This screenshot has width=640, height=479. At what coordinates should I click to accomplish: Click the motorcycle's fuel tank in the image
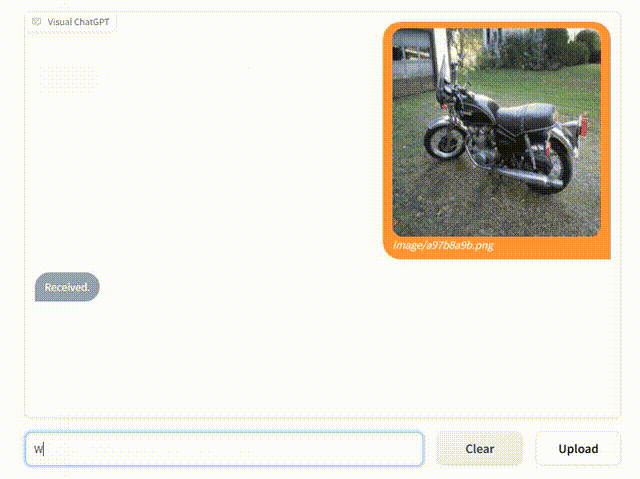[479, 108]
